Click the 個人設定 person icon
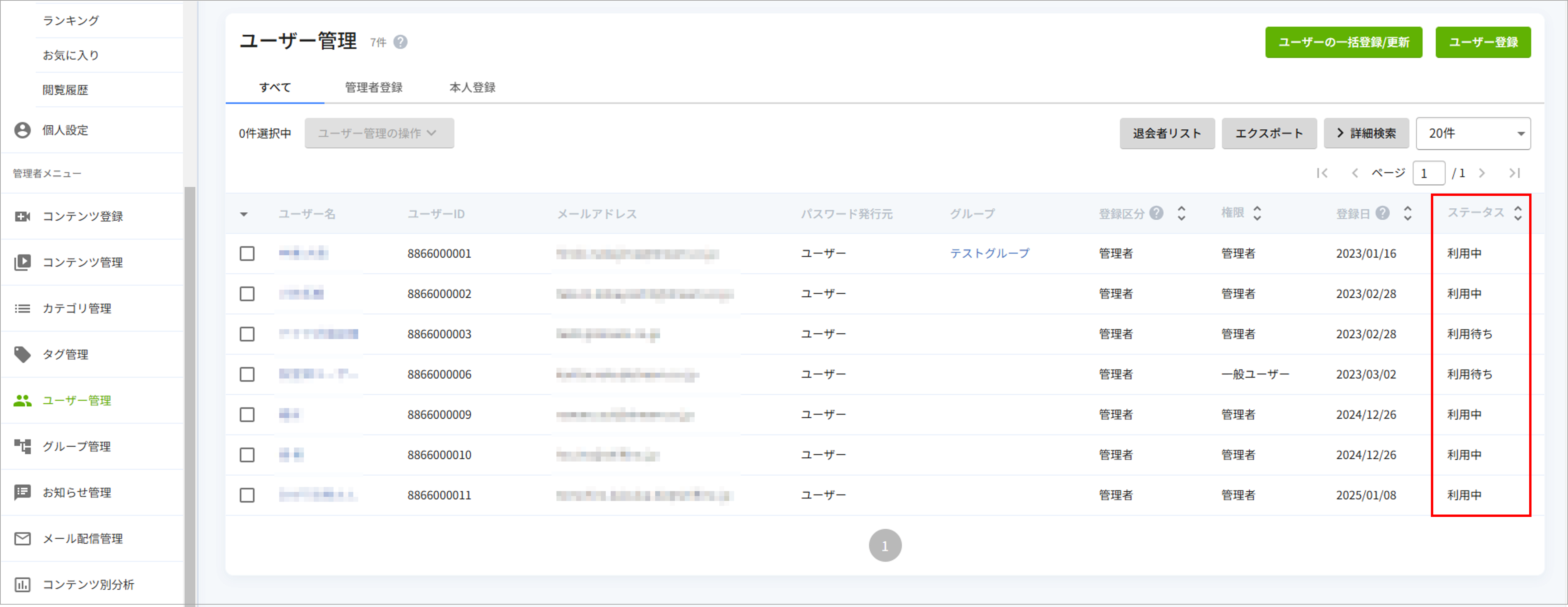 (22, 130)
